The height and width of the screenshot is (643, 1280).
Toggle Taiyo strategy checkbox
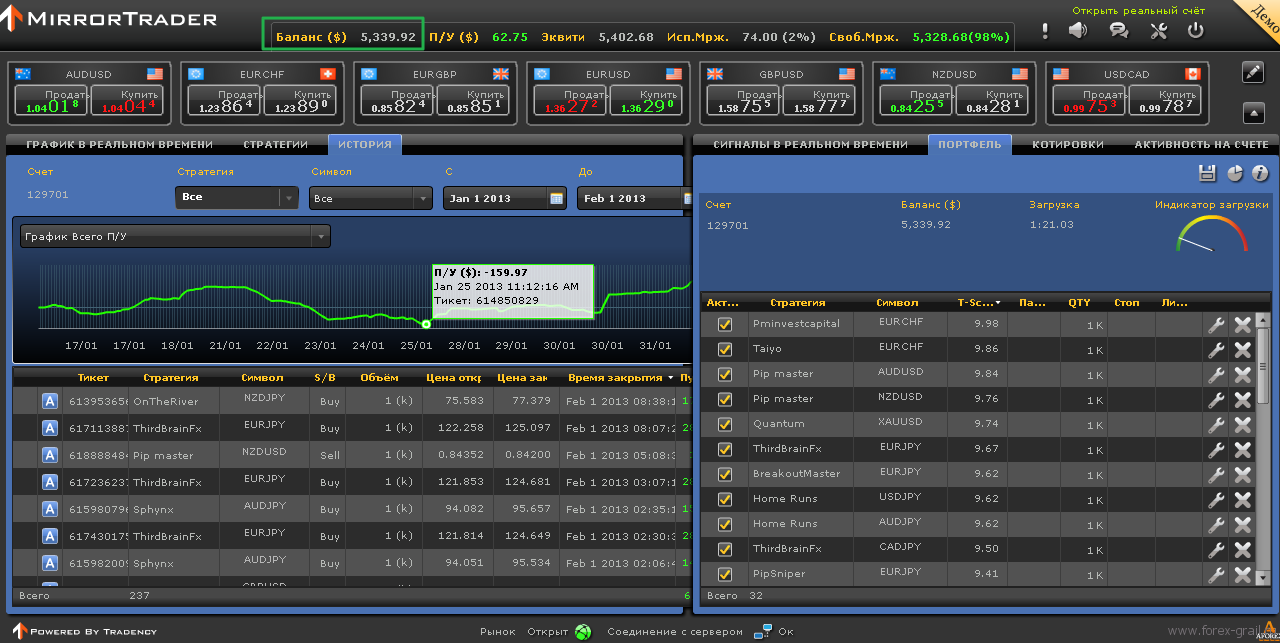(725, 349)
